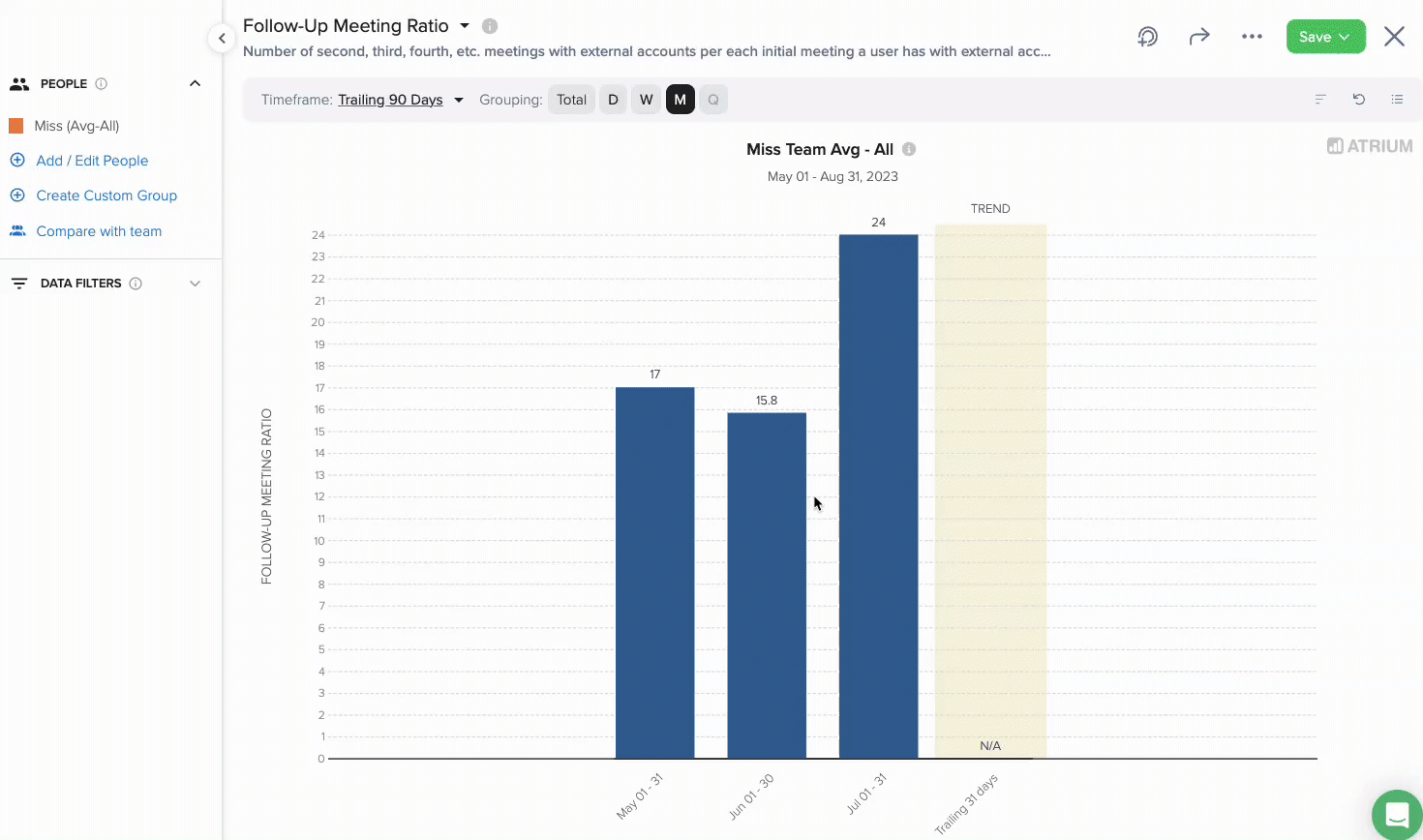The height and width of the screenshot is (840, 1423).
Task: Click the green Save button
Action: coord(1325,37)
